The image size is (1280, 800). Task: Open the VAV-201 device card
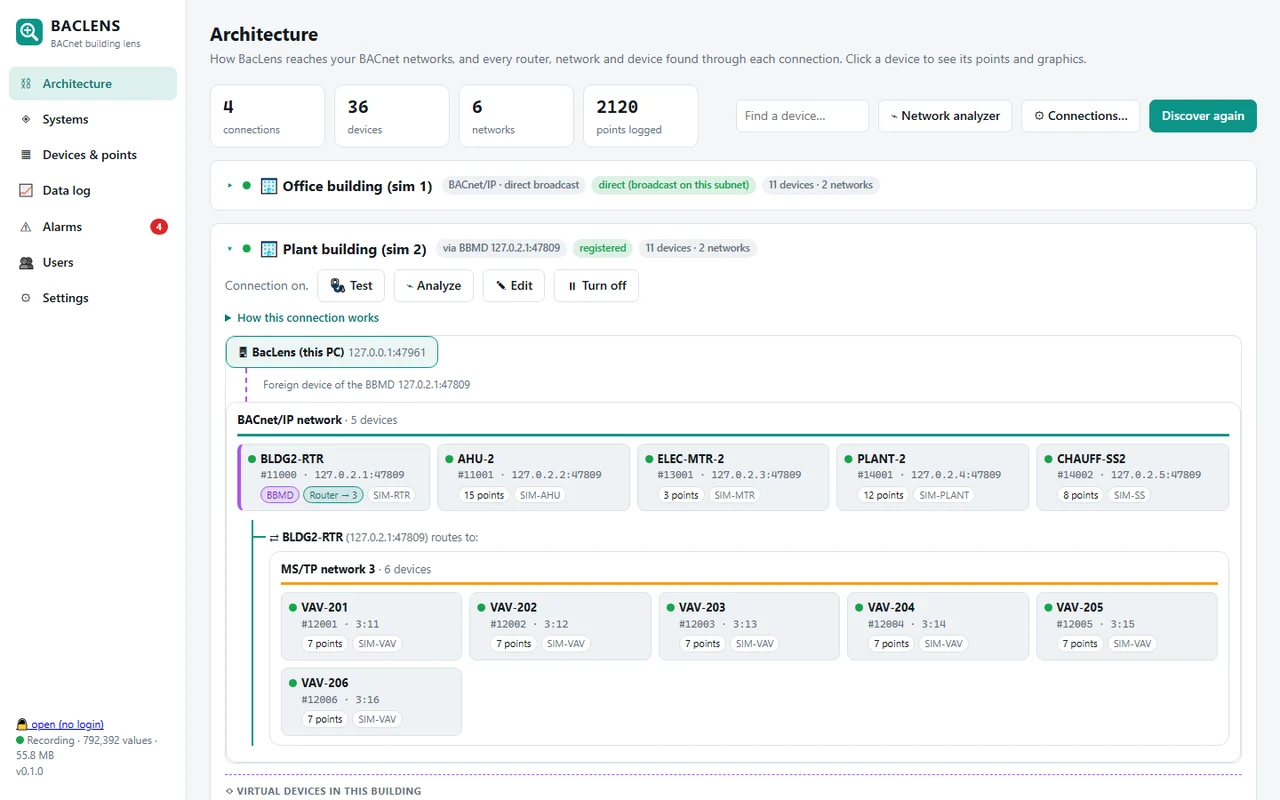(x=372, y=626)
